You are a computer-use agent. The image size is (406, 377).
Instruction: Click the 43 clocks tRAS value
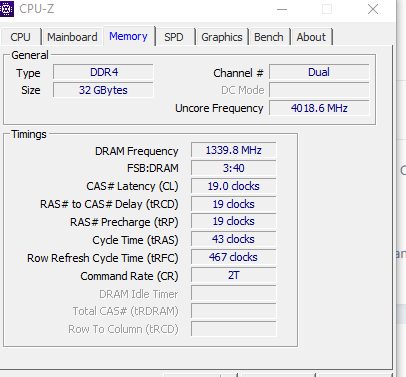point(234,239)
